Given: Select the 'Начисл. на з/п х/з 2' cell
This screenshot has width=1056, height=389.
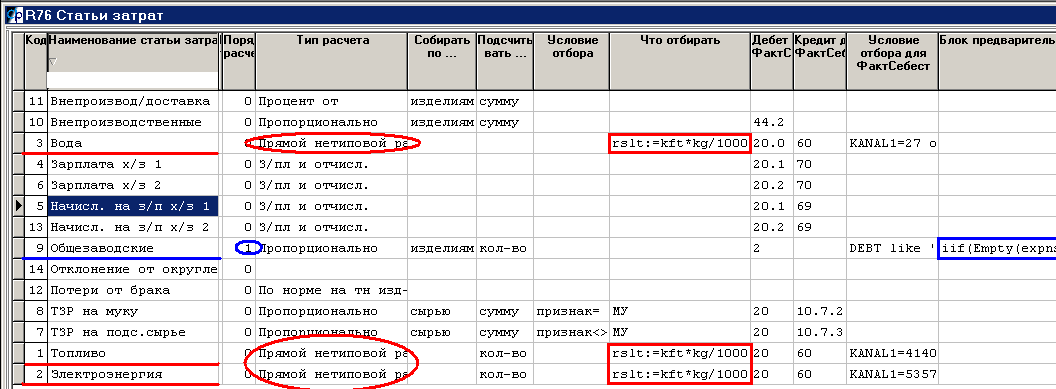Looking at the screenshot, I should click(x=133, y=227).
